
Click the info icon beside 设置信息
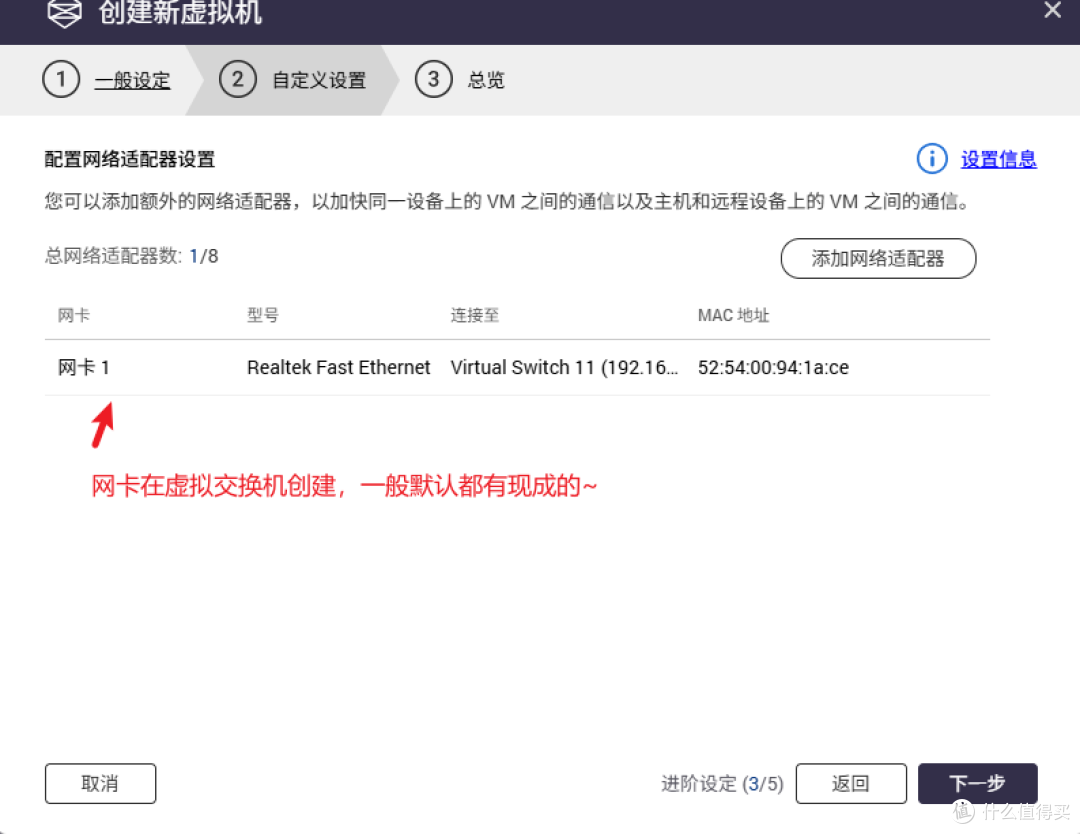coord(931,159)
